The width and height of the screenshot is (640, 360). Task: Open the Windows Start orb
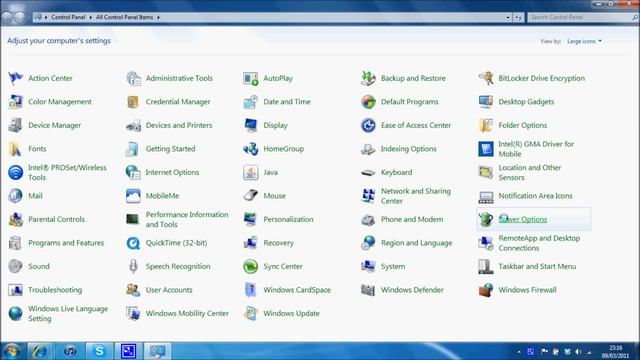click(x=11, y=351)
